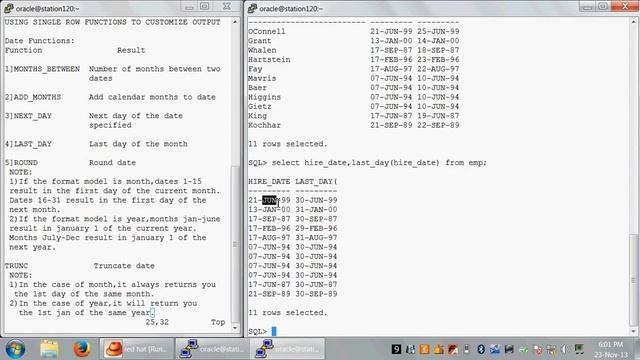Click the '31-JAN-00' last day value

pos(316,209)
